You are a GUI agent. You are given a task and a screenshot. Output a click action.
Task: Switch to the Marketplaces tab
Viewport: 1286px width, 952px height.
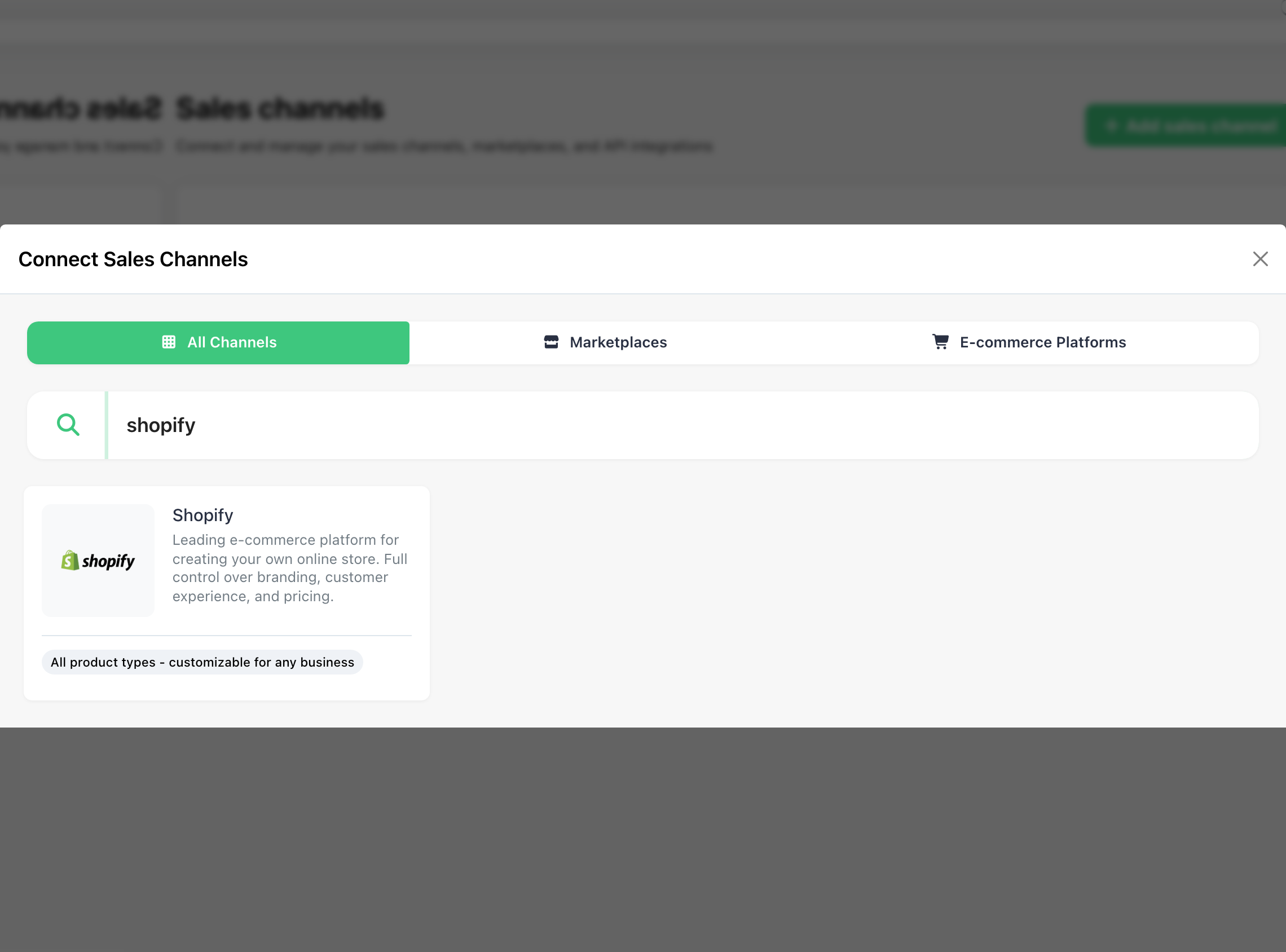[606, 342]
